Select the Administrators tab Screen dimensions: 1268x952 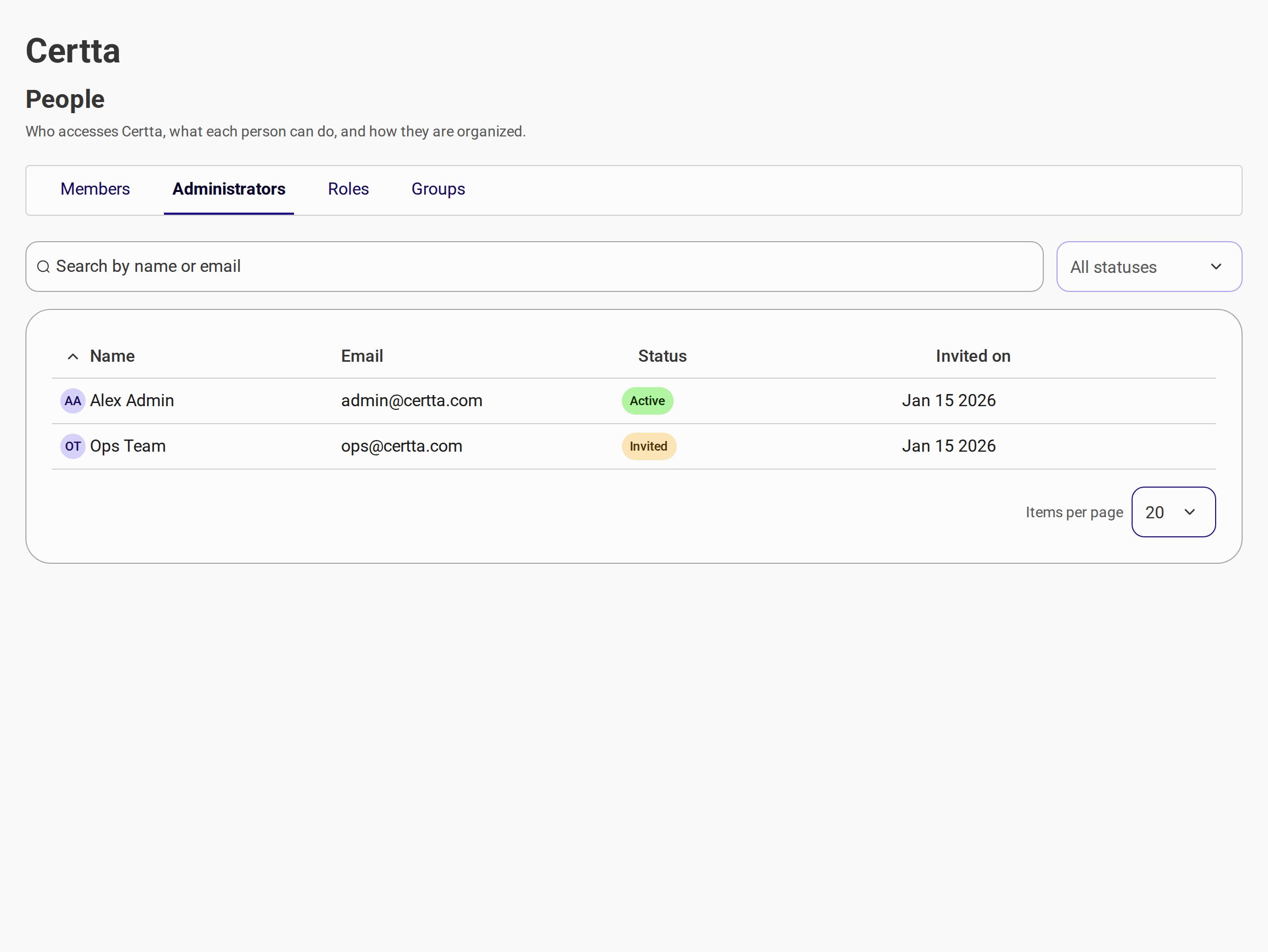(x=229, y=189)
